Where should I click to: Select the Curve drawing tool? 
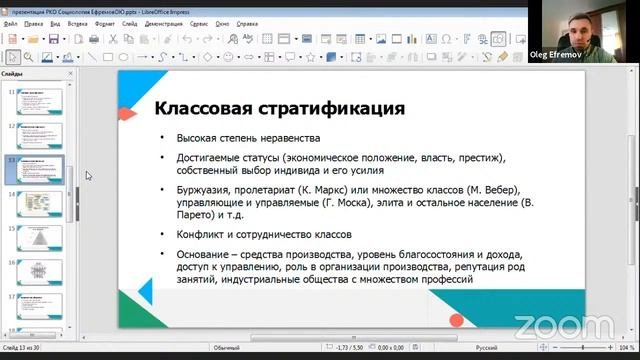[163, 57]
